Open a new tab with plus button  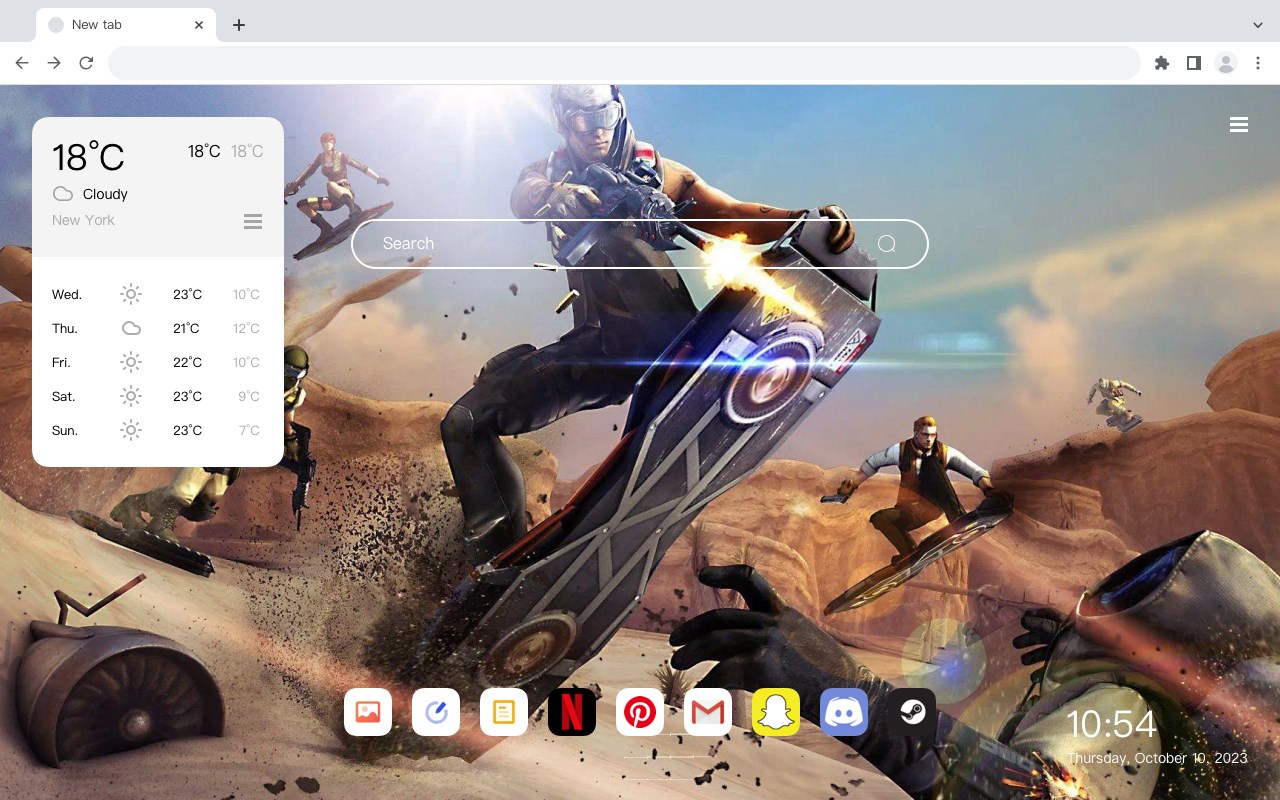238,25
